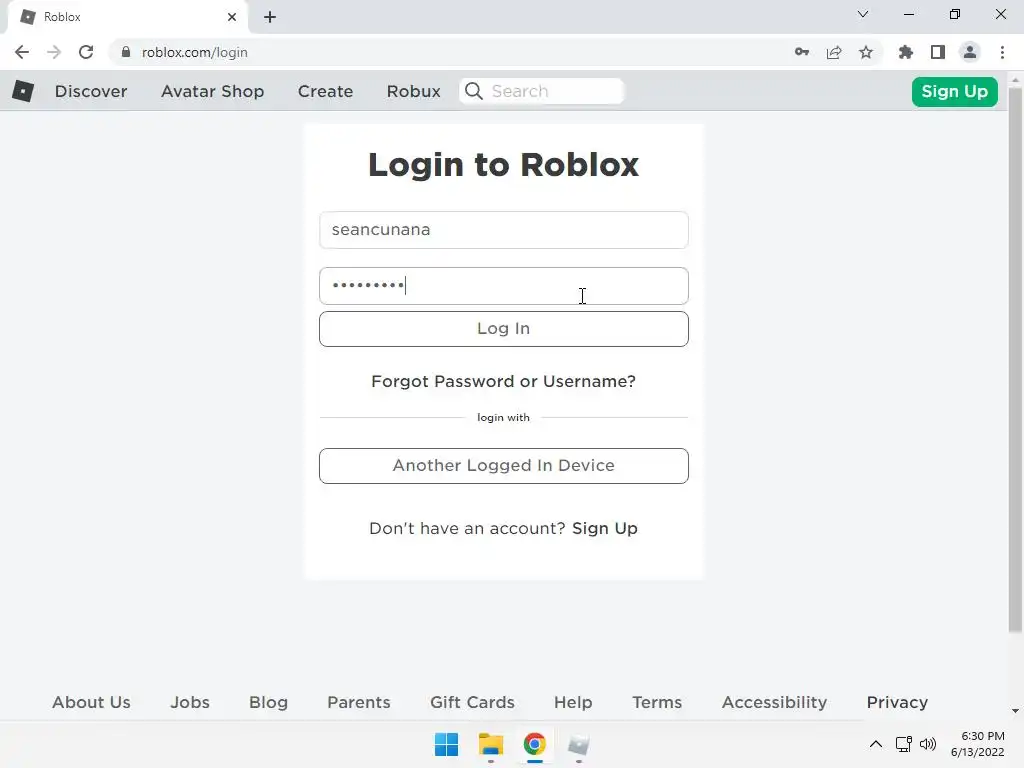Click the page vertical scrollbar thumb
The image size is (1024, 768).
(1015, 359)
